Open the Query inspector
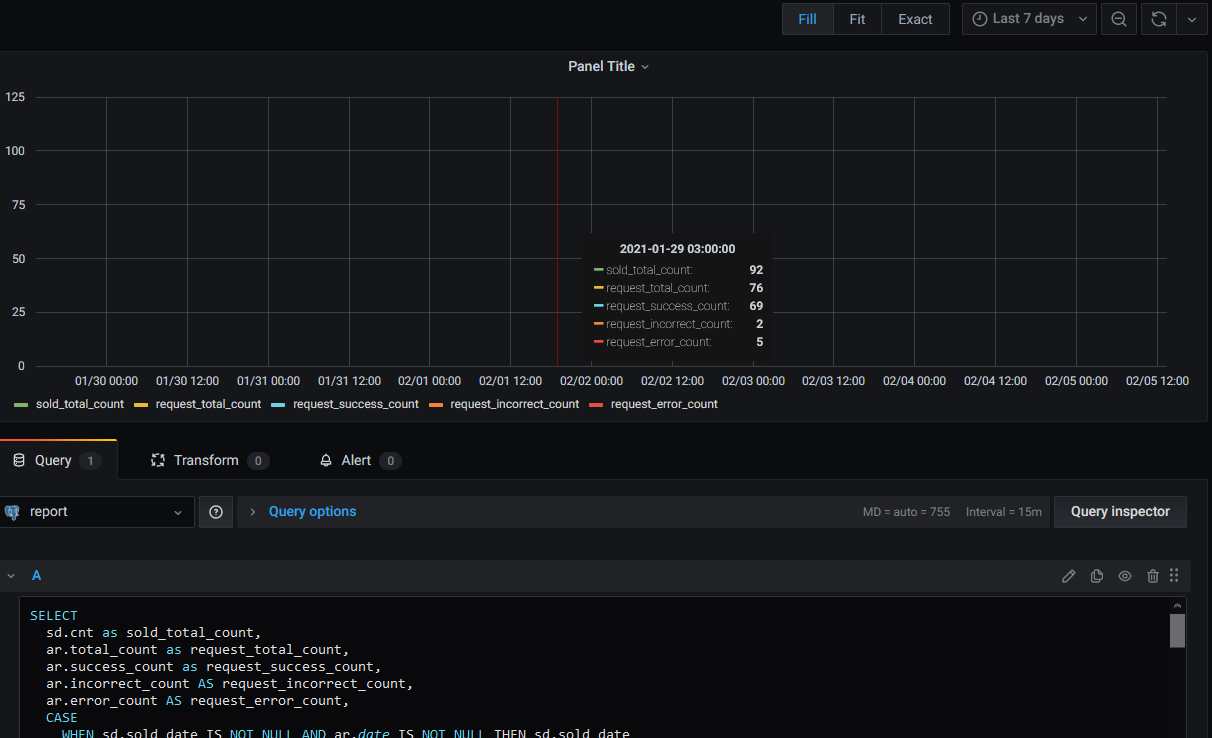The width and height of the screenshot is (1212, 738). [x=1120, y=511]
